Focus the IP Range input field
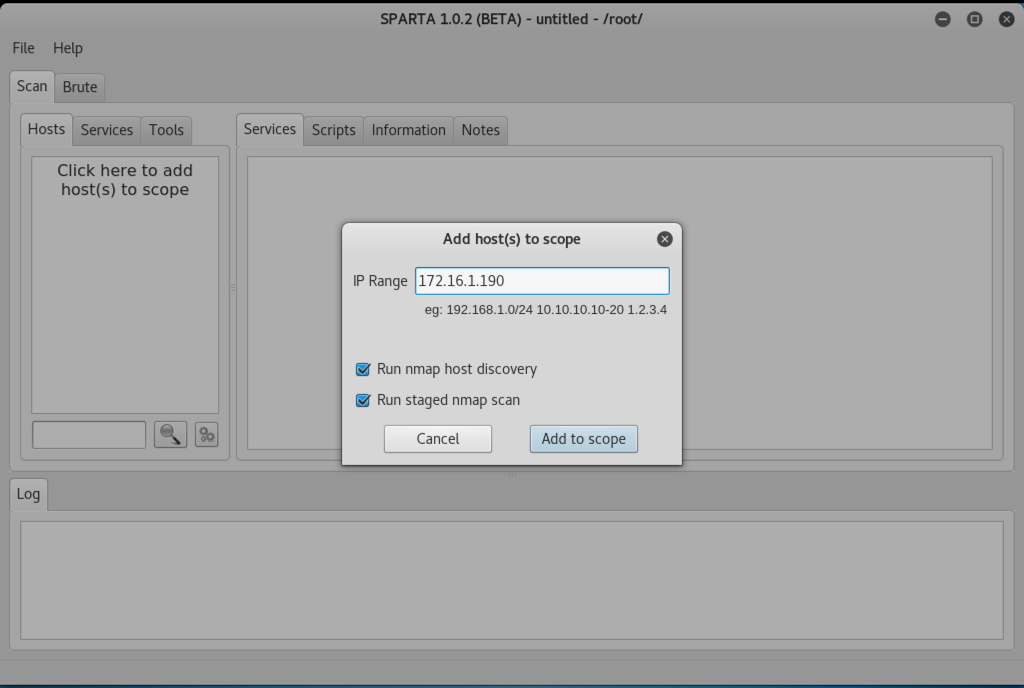The height and width of the screenshot is (688, 1024). (542, 281)
